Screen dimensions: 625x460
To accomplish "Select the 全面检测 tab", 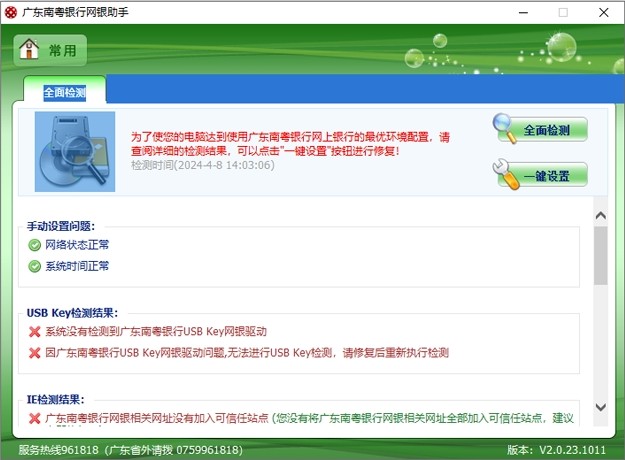I will coord(65,93).
